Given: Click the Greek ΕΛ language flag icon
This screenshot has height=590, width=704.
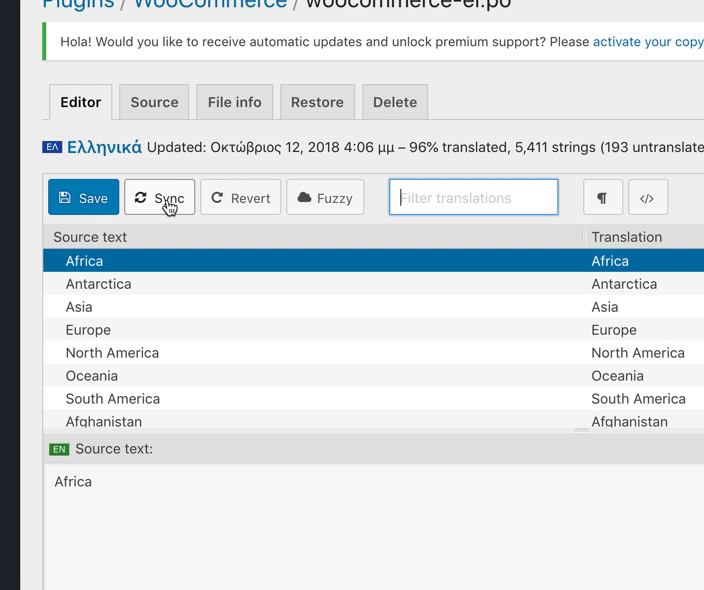Looking at the screenshot, I should pos(52,147).
